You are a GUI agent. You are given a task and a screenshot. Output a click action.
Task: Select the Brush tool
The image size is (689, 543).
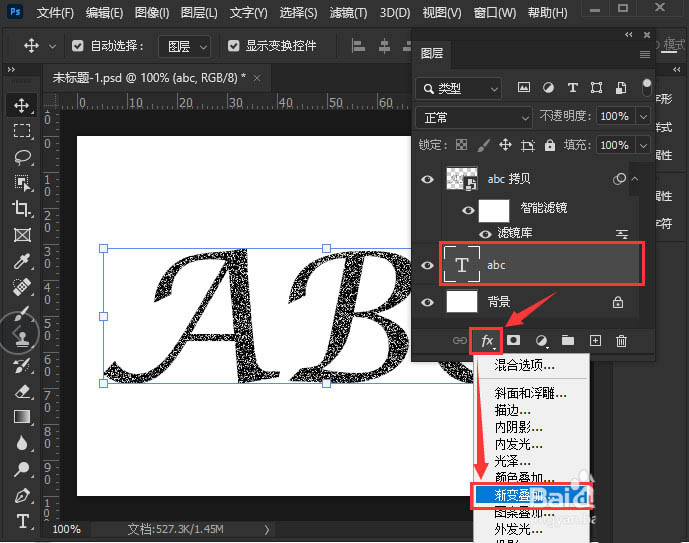pyautogui.click(x=22, y=313)
